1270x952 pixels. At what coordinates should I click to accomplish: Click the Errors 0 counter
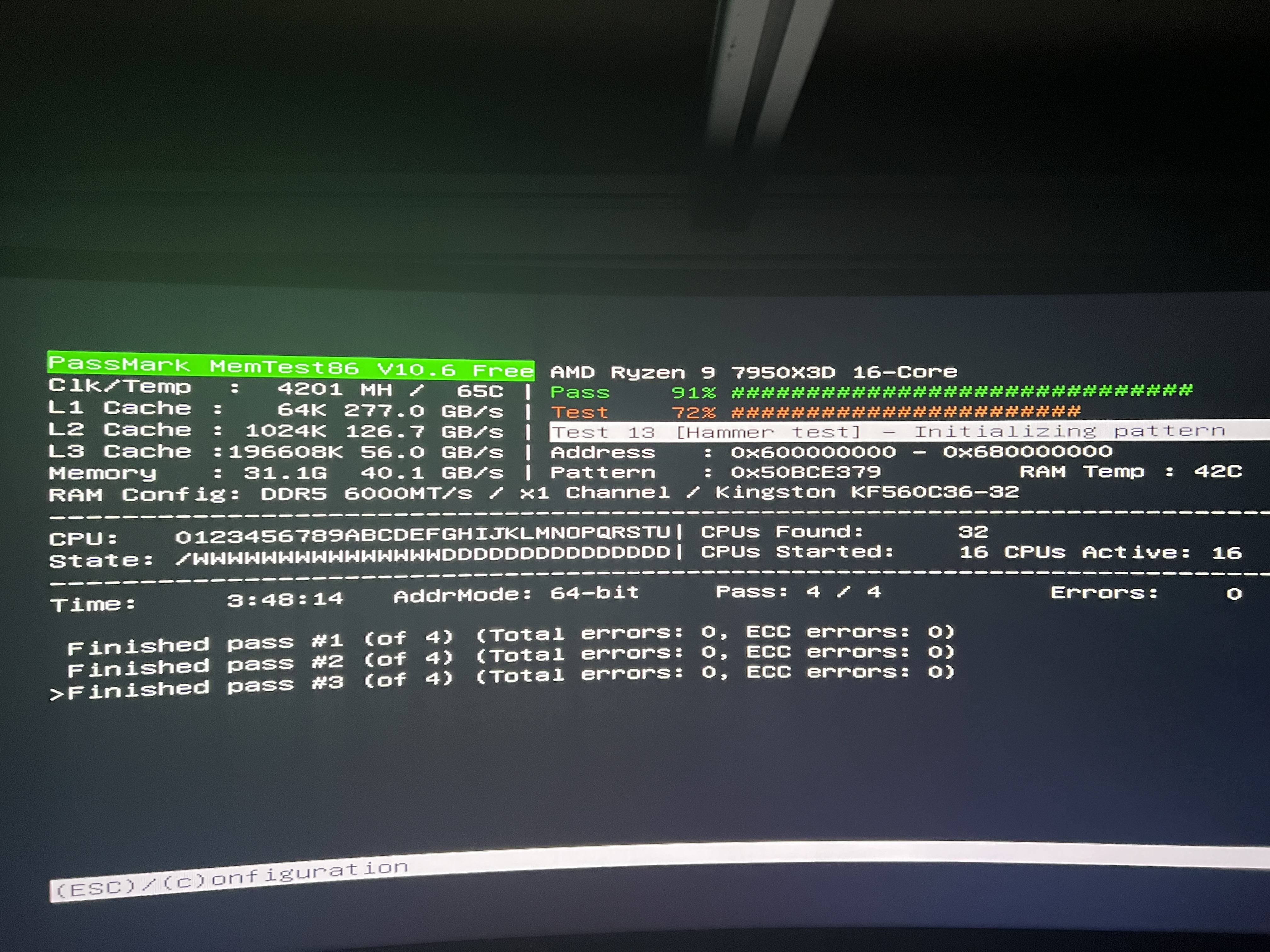[x=1146, y=593]
